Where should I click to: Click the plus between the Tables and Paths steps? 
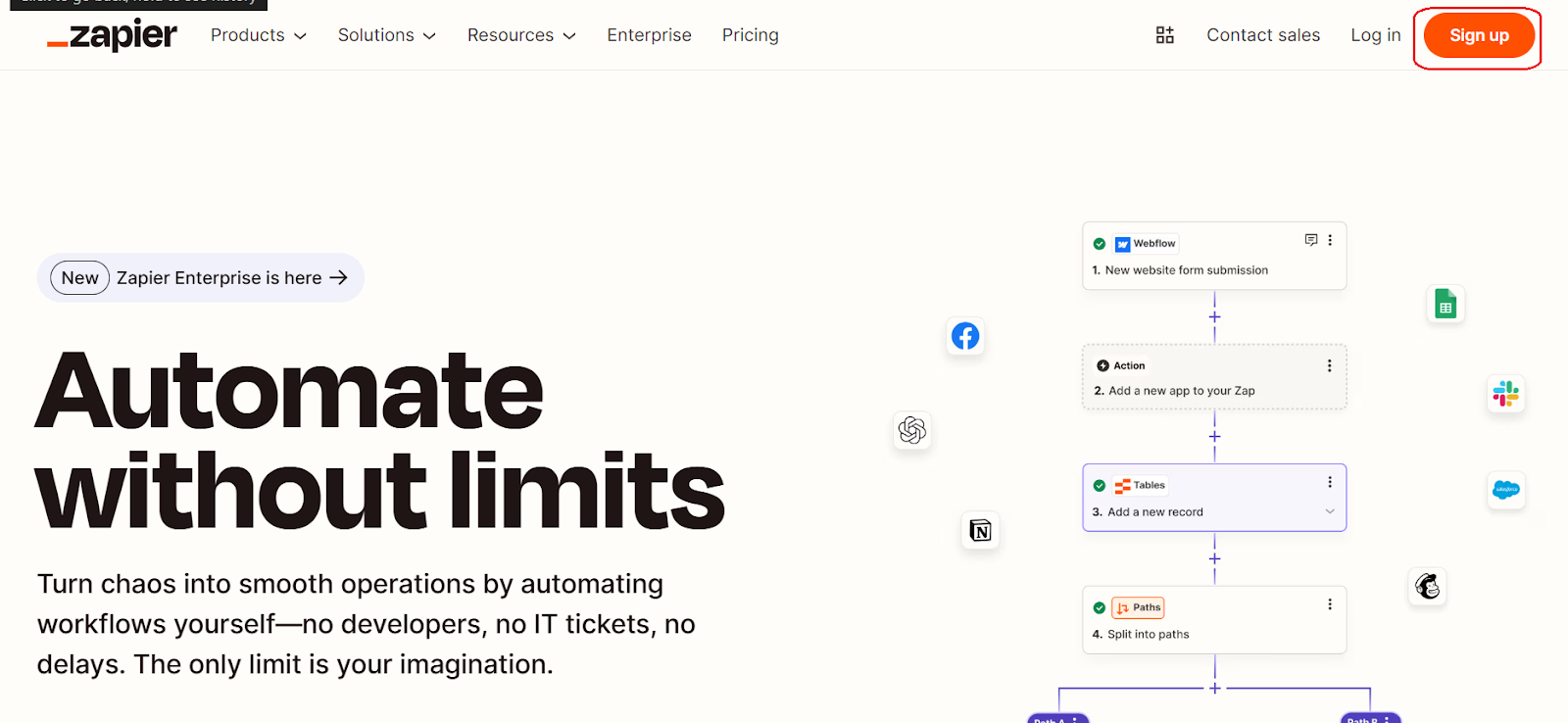(1214, 558)
